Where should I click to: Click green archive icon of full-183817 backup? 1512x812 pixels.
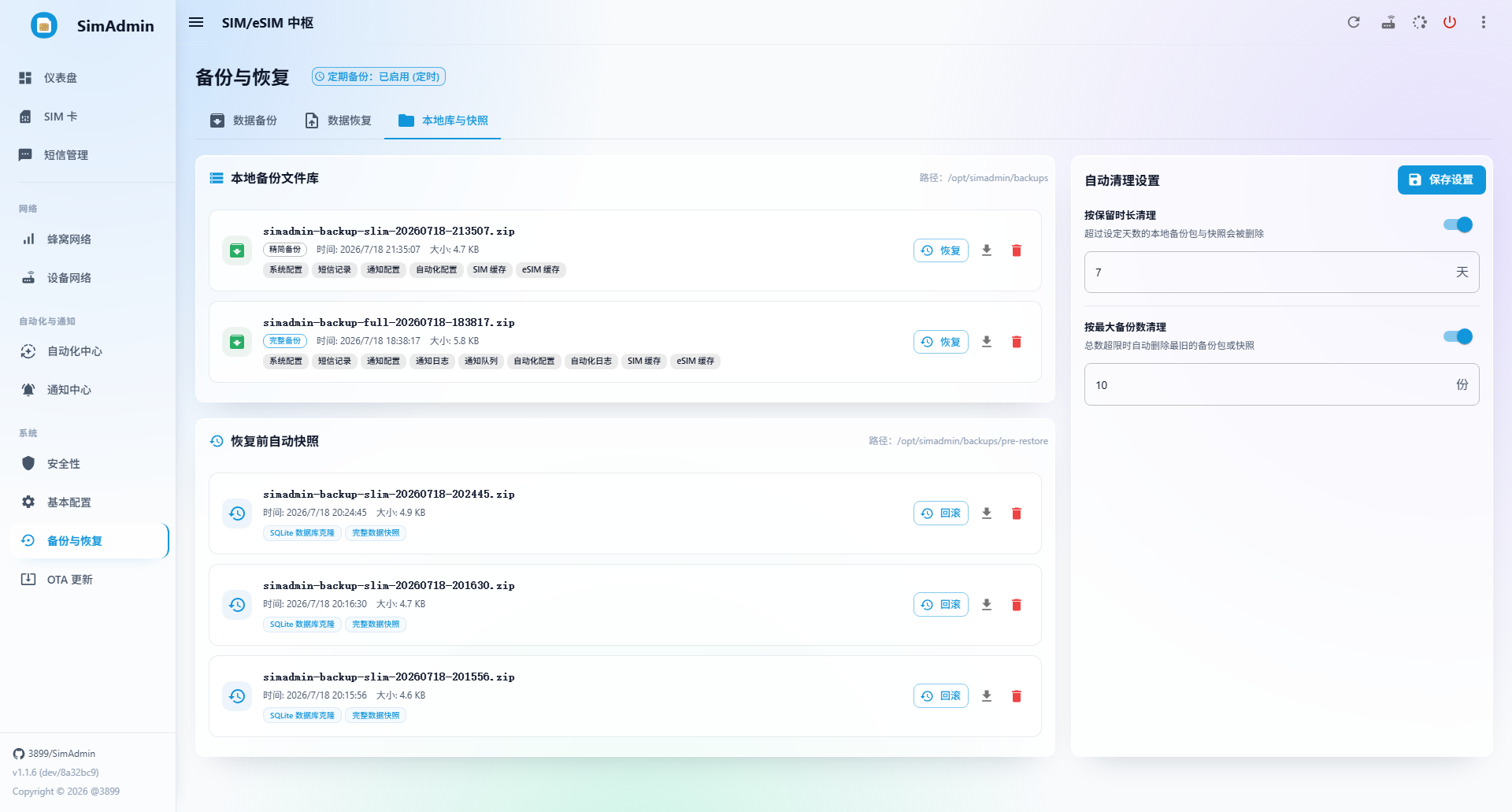point(237,342)
